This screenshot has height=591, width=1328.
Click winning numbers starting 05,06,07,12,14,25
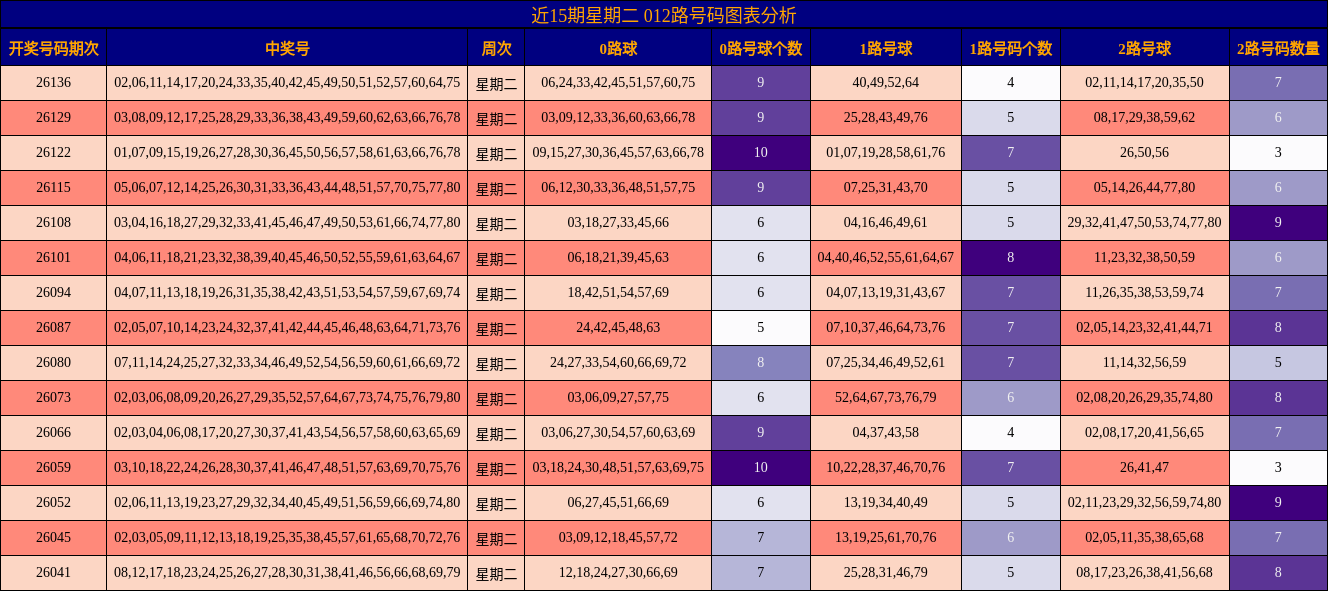(287, 188)
